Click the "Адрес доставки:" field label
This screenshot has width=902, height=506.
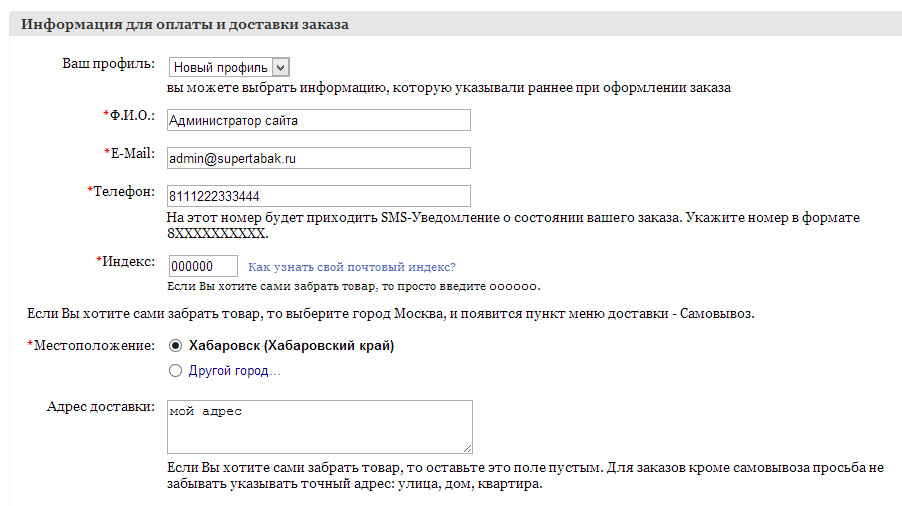(x=100, y=407)
